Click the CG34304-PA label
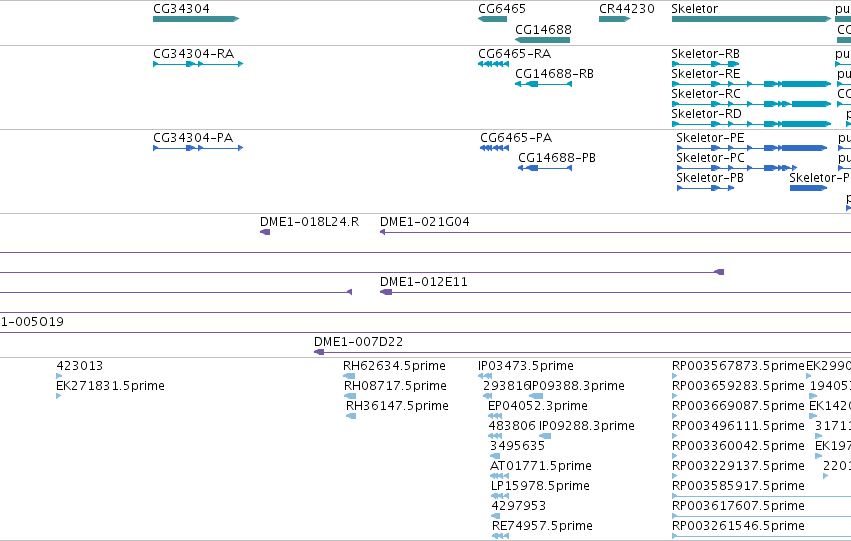 click(193, 138)
